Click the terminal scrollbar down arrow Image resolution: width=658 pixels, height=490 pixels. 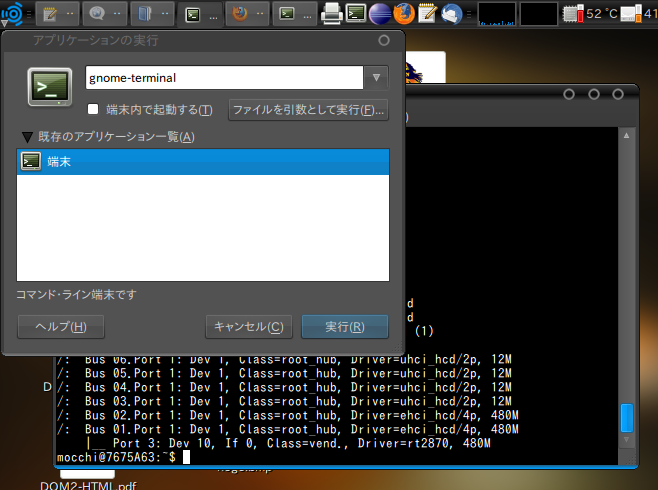(627, 440)
